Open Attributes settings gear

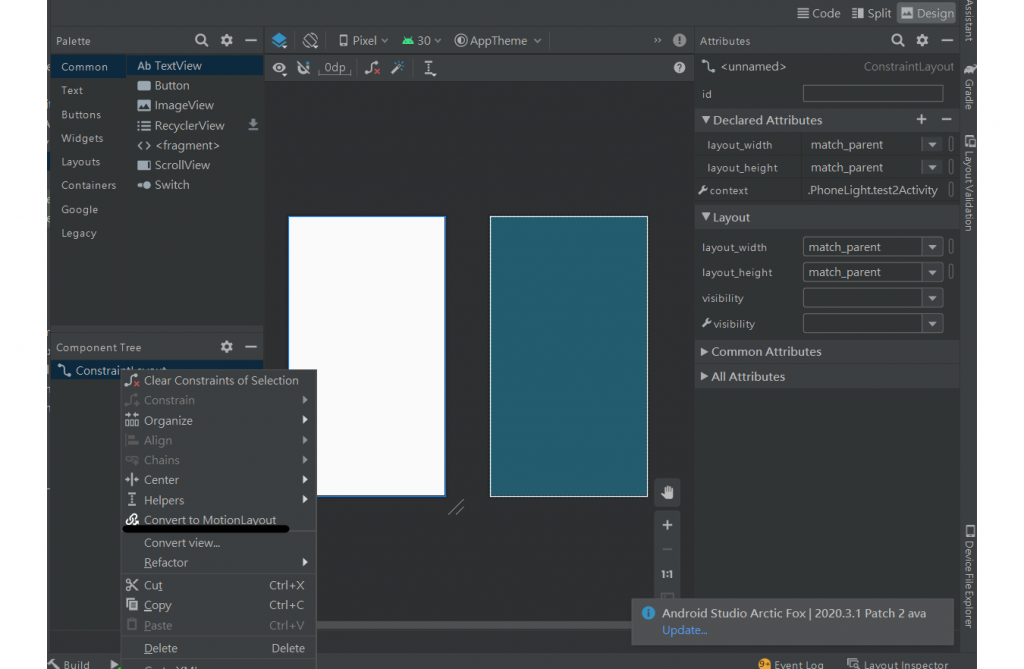coord(922,41)
